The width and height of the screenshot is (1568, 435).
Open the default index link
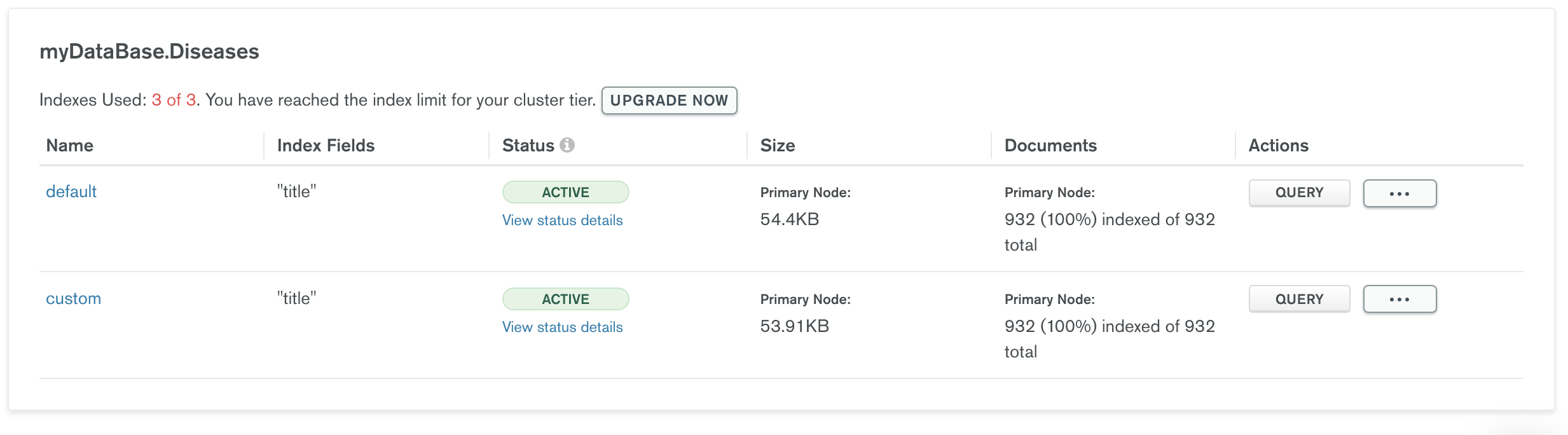pyautogui.click(x=71, y=191)
